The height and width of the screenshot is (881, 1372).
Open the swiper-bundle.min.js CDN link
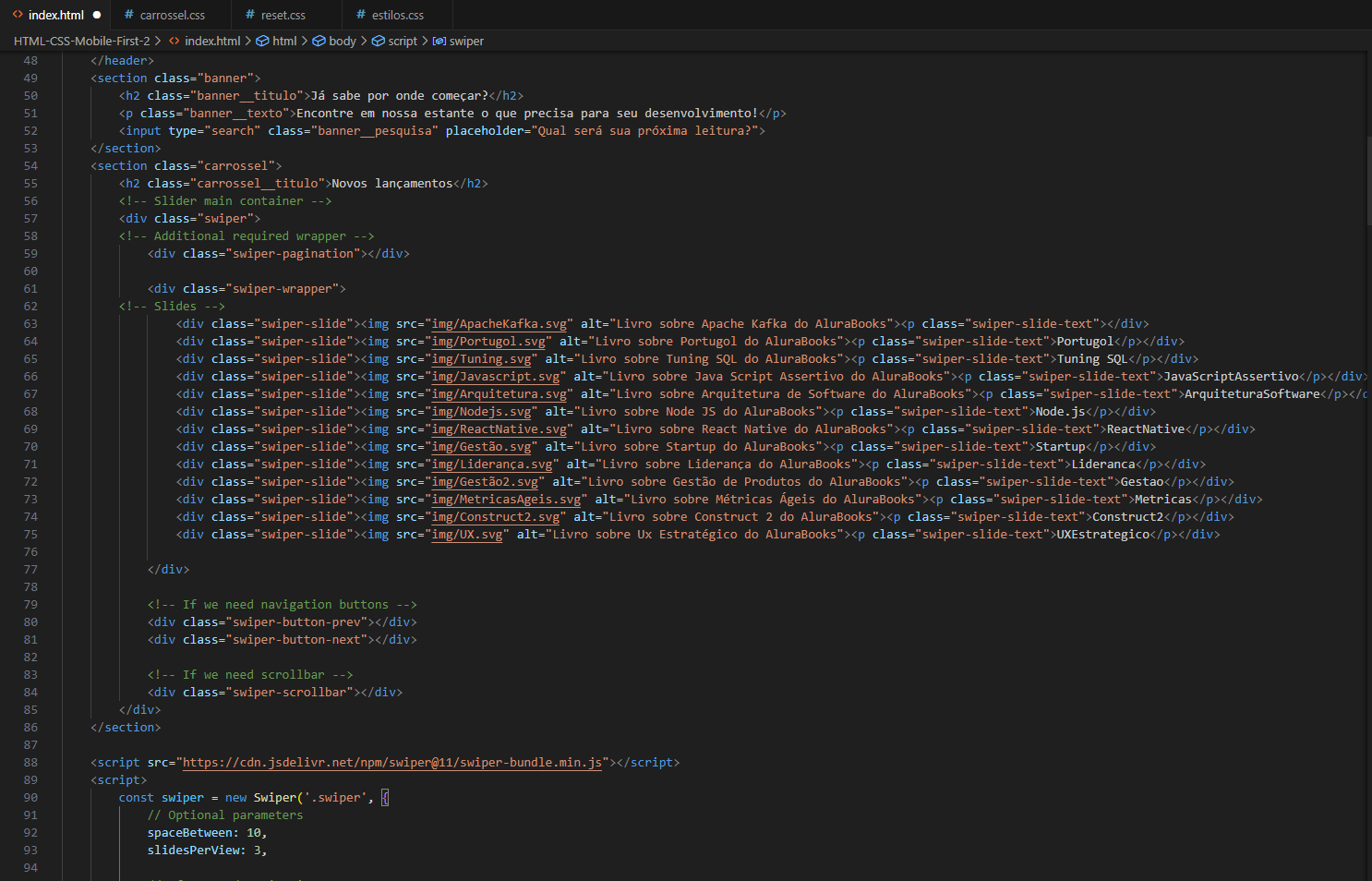392,763
